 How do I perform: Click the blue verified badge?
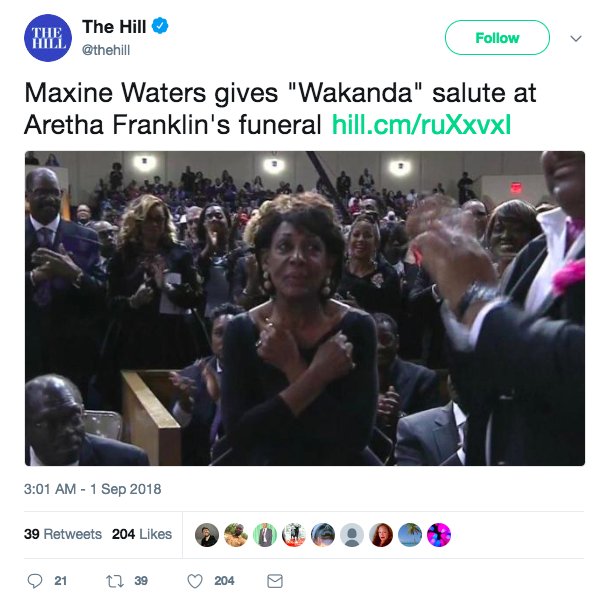[x=160, y=26]
